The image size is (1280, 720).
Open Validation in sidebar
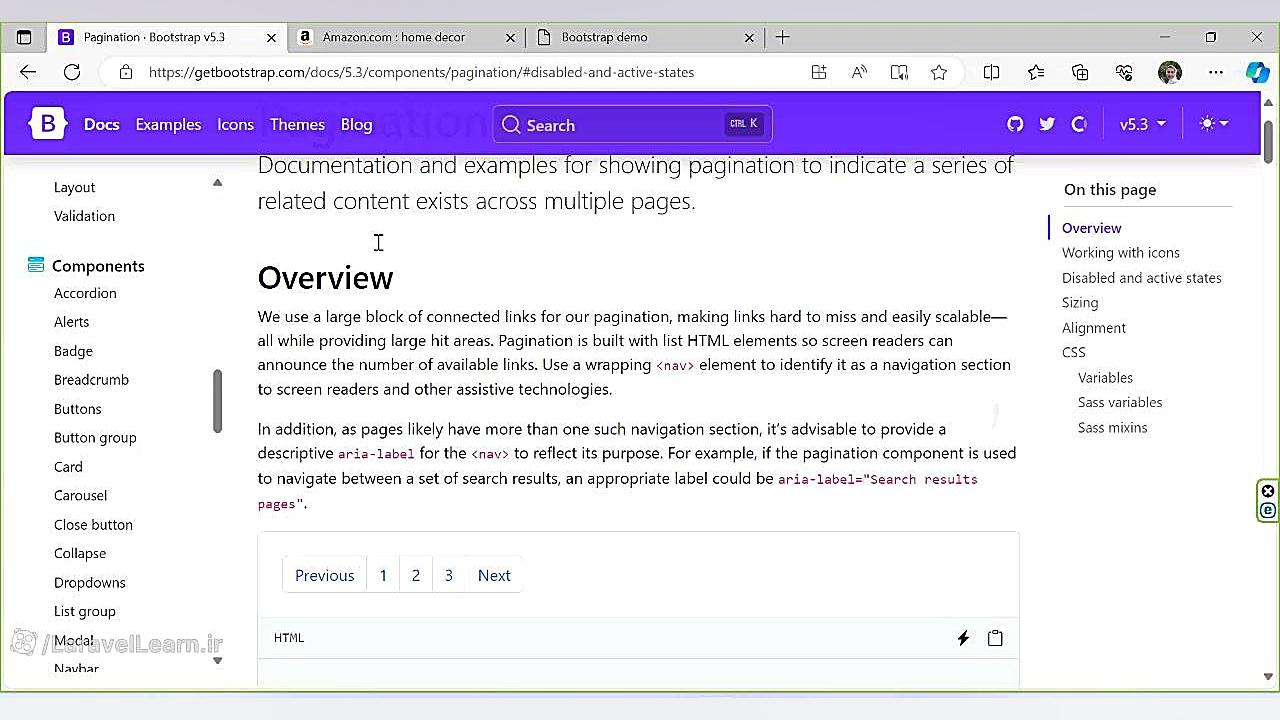[x=84, y=216]
